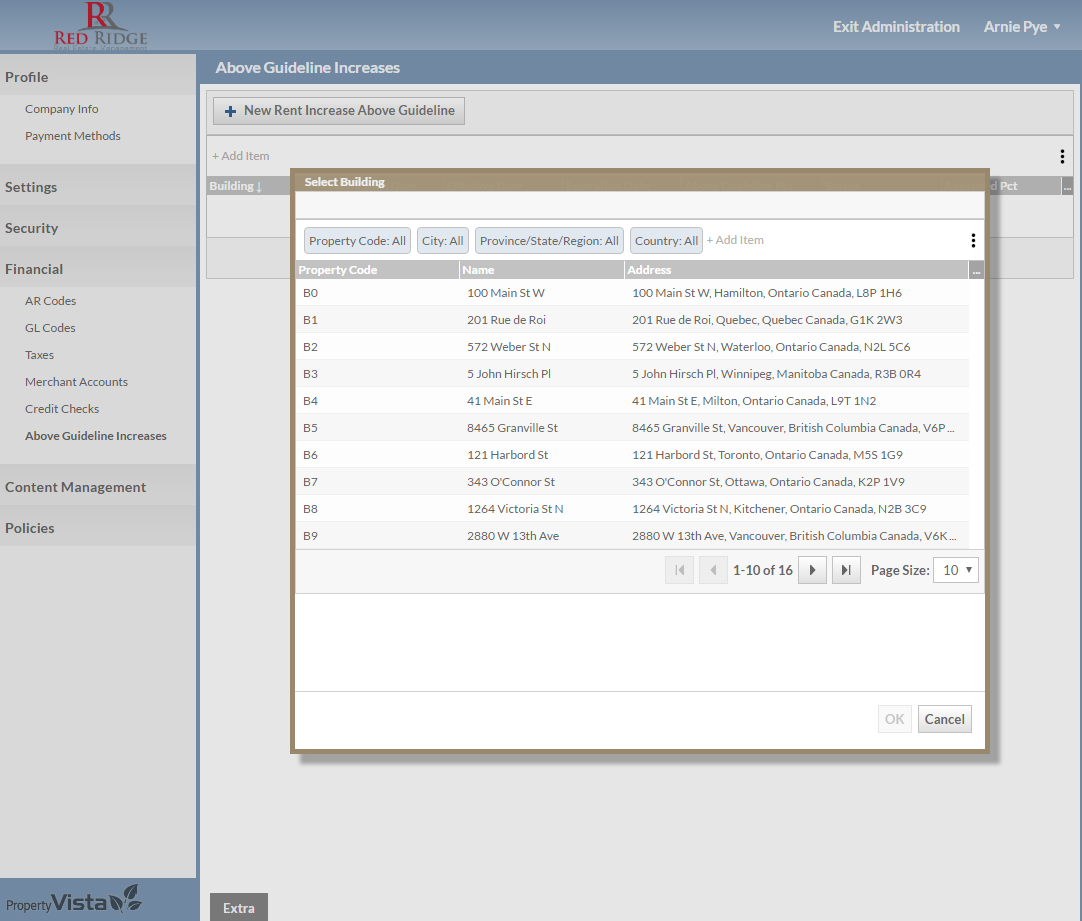
Task: Click the Extra tab at bottom
Action: 238,908
